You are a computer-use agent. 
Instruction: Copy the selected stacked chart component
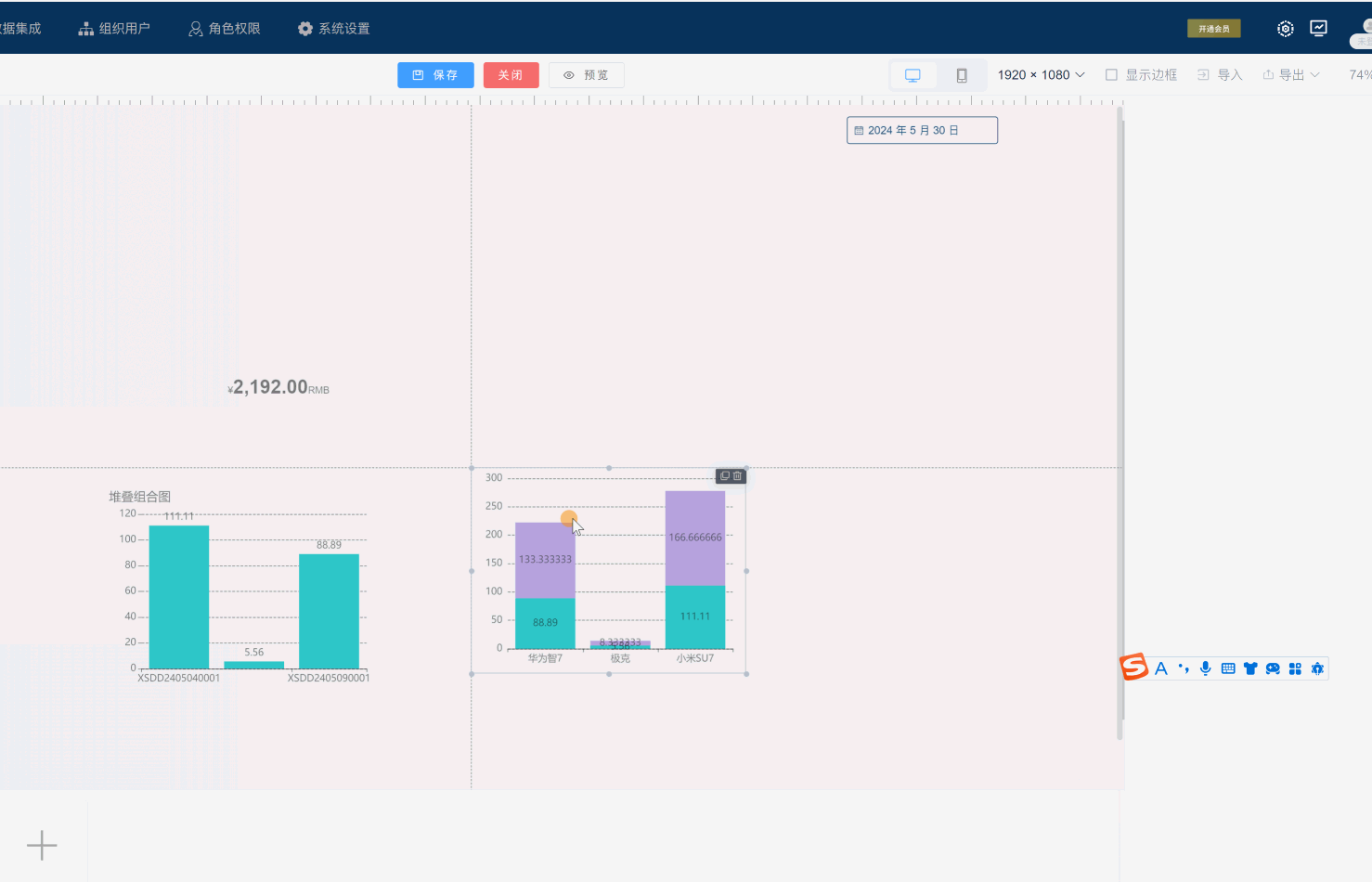(x=725, y=476)
